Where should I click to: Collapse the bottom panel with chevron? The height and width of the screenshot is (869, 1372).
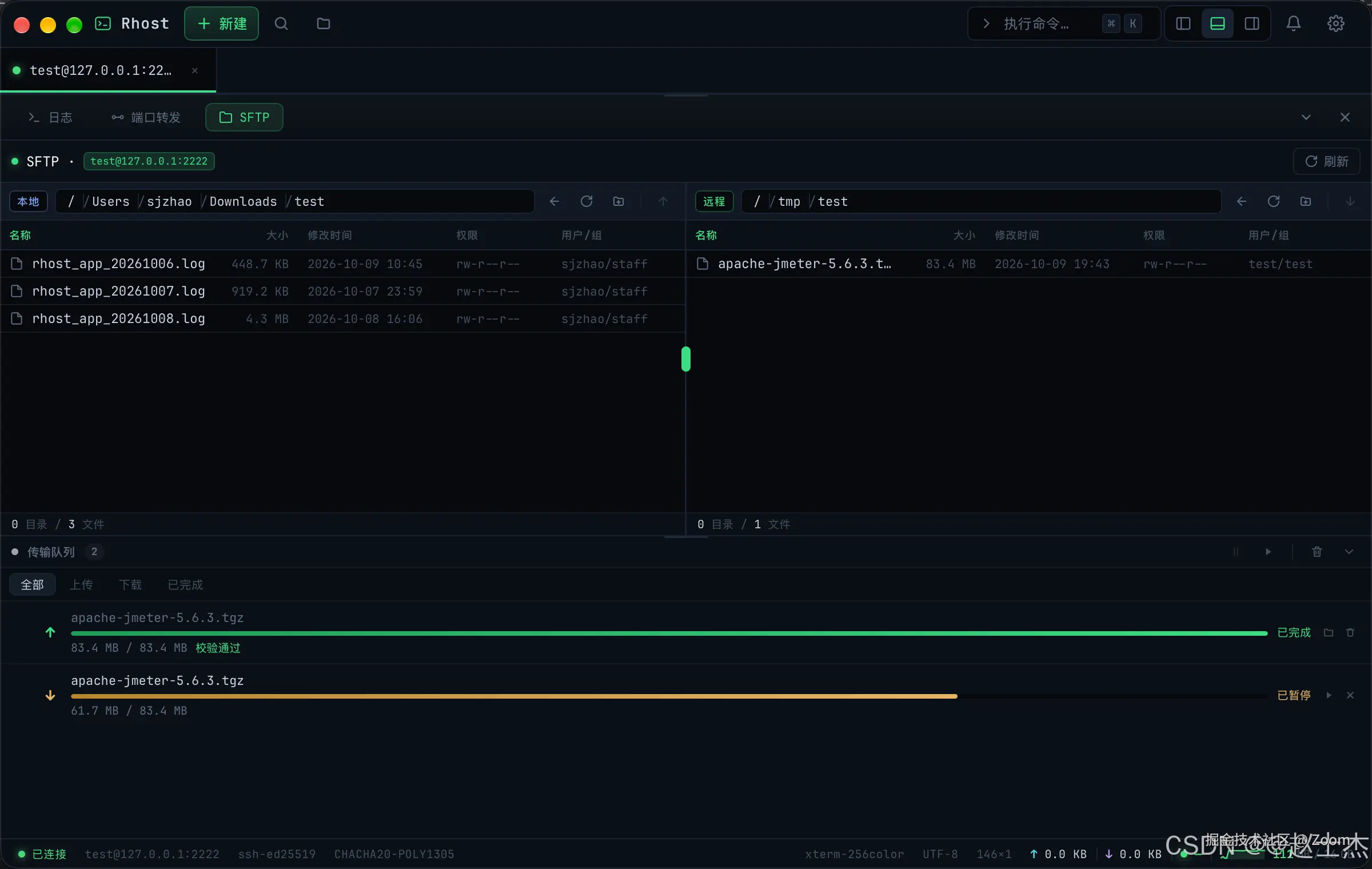[1306, 117]
